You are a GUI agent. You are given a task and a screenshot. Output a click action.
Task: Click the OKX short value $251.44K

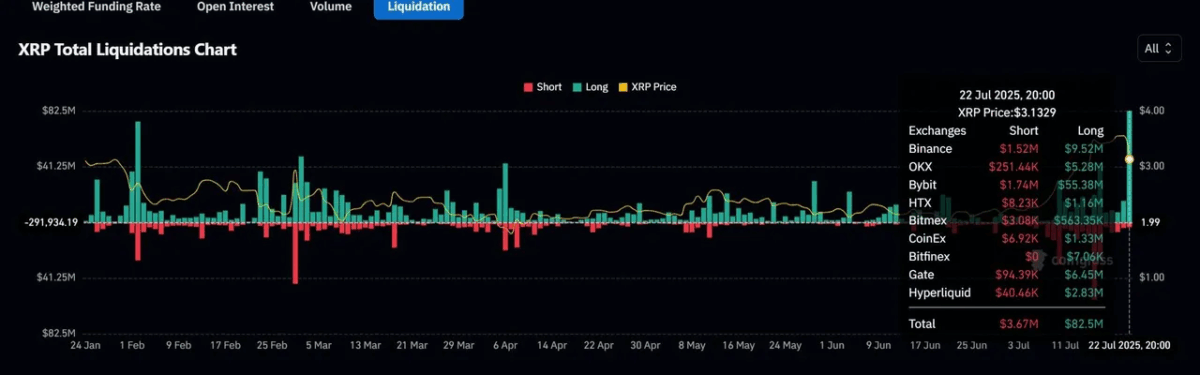point(1014,167)
